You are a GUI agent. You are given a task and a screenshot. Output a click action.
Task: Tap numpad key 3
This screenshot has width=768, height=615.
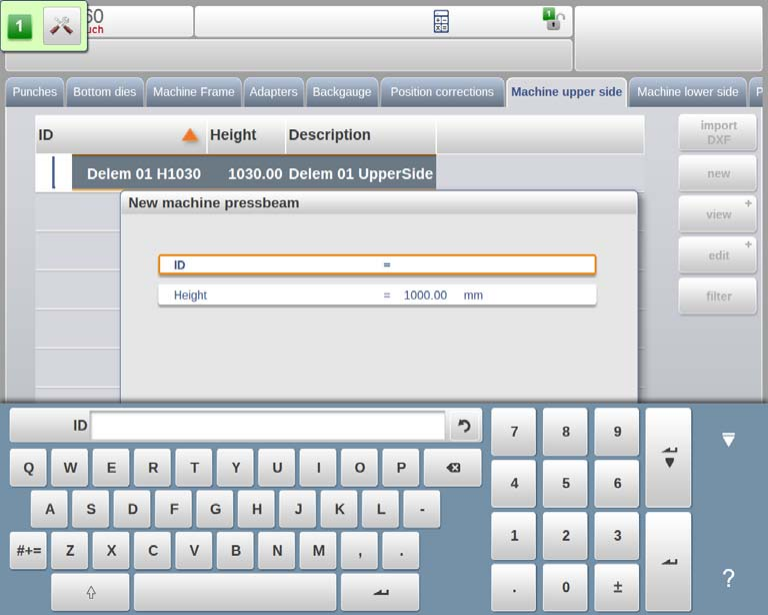point(617,536)
